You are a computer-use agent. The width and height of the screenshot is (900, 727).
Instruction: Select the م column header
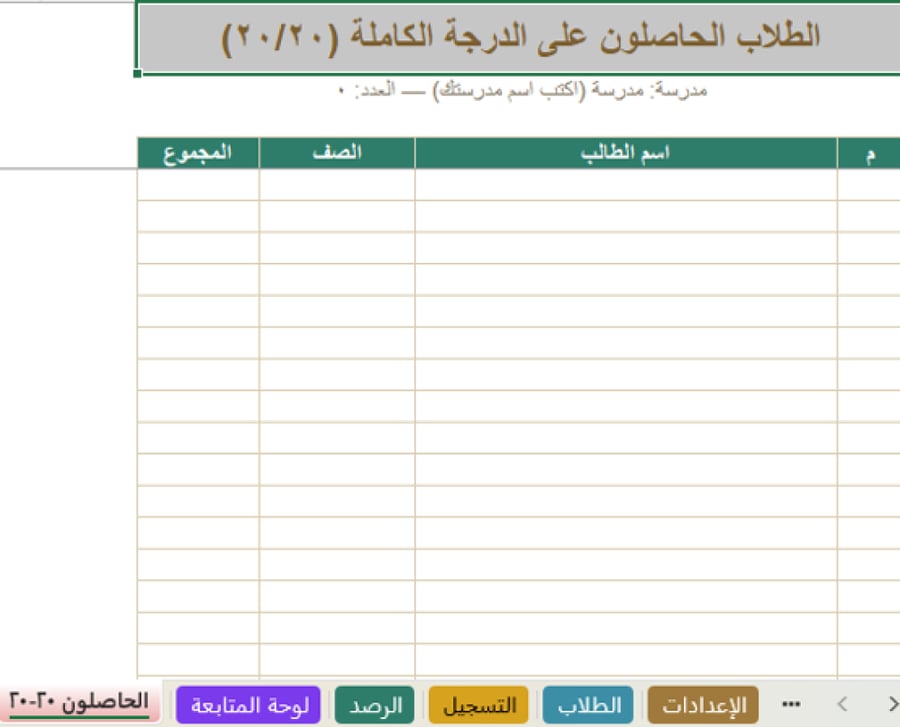pyautogui.click(x=869, y=153)
